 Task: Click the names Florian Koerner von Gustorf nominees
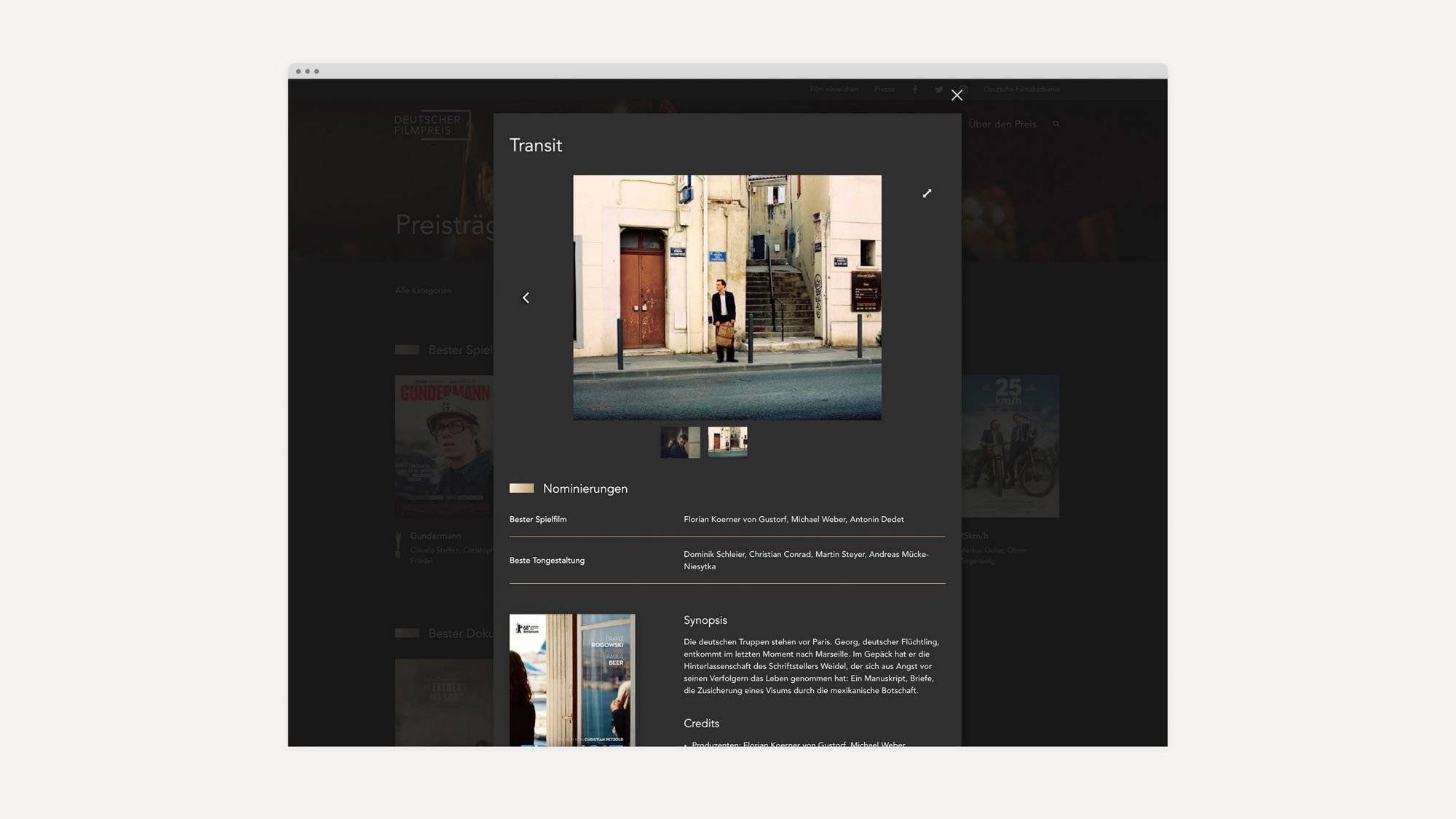[x=794, y=519]
